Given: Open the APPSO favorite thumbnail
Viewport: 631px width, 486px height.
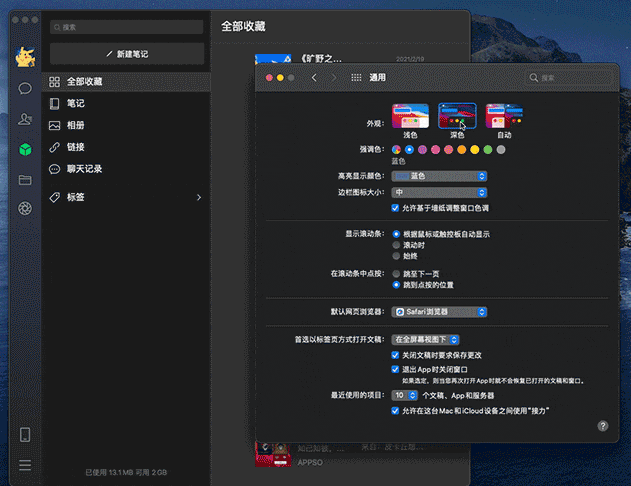Looking at the screenshot, I should [x=273, y=455].
